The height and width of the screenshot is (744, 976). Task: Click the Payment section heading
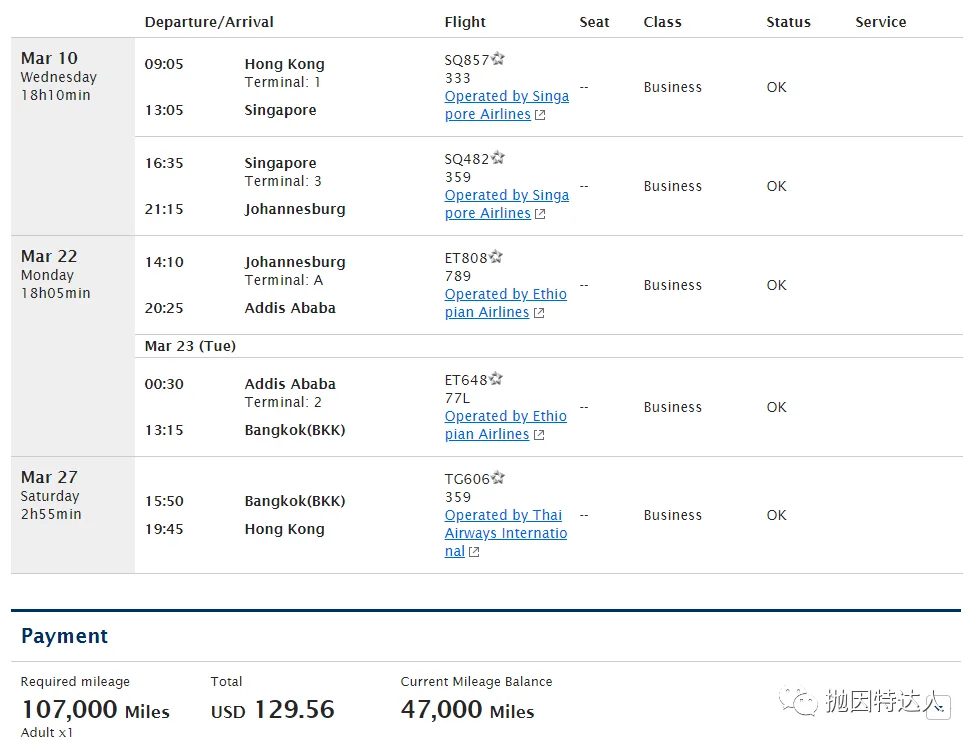coord(65,636)
